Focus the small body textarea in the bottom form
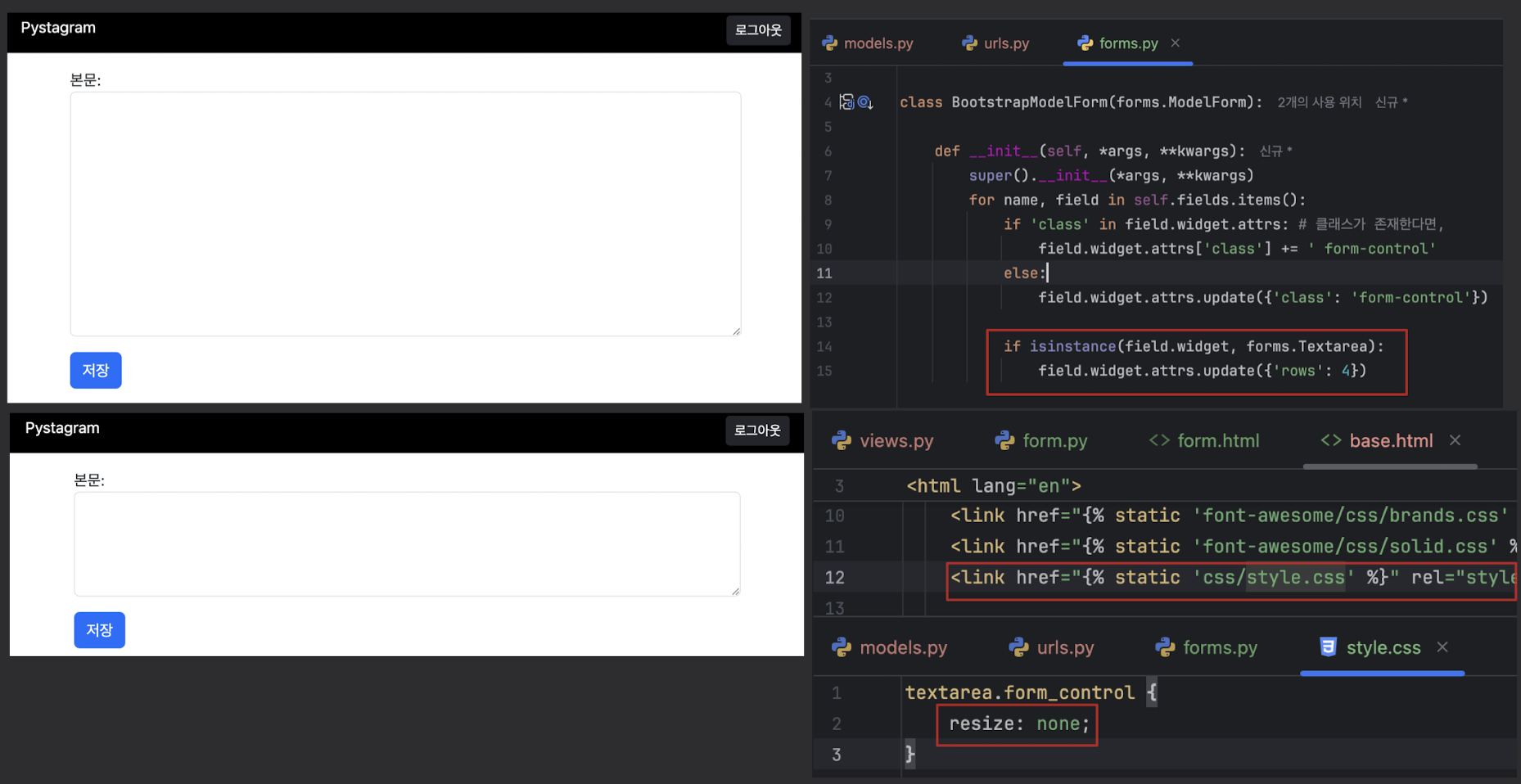Screen dimensions: 1521x784 (x=407, y=543)
